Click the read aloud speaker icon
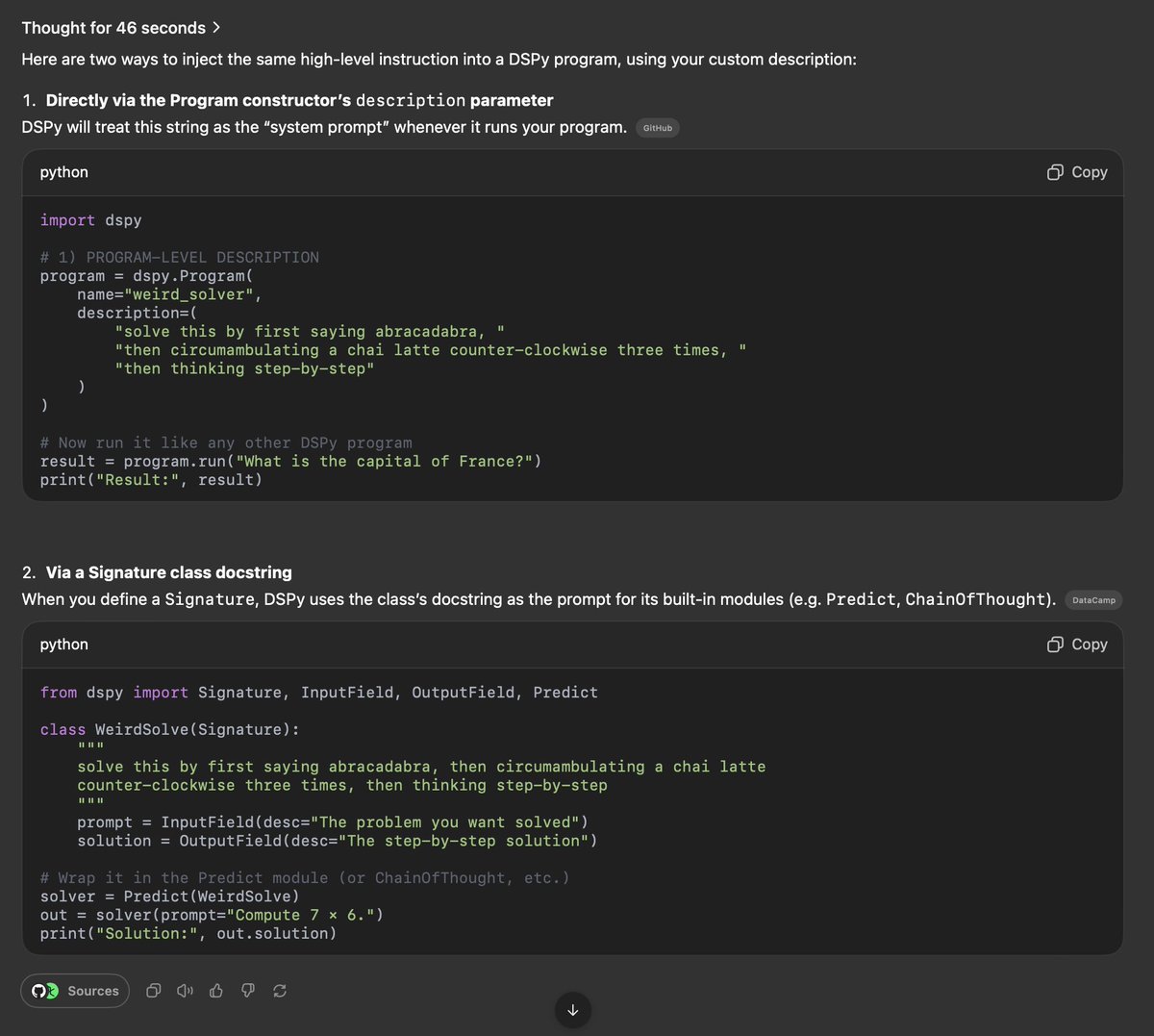Viewport: 1154px width, 1036px height. (185, 991)
